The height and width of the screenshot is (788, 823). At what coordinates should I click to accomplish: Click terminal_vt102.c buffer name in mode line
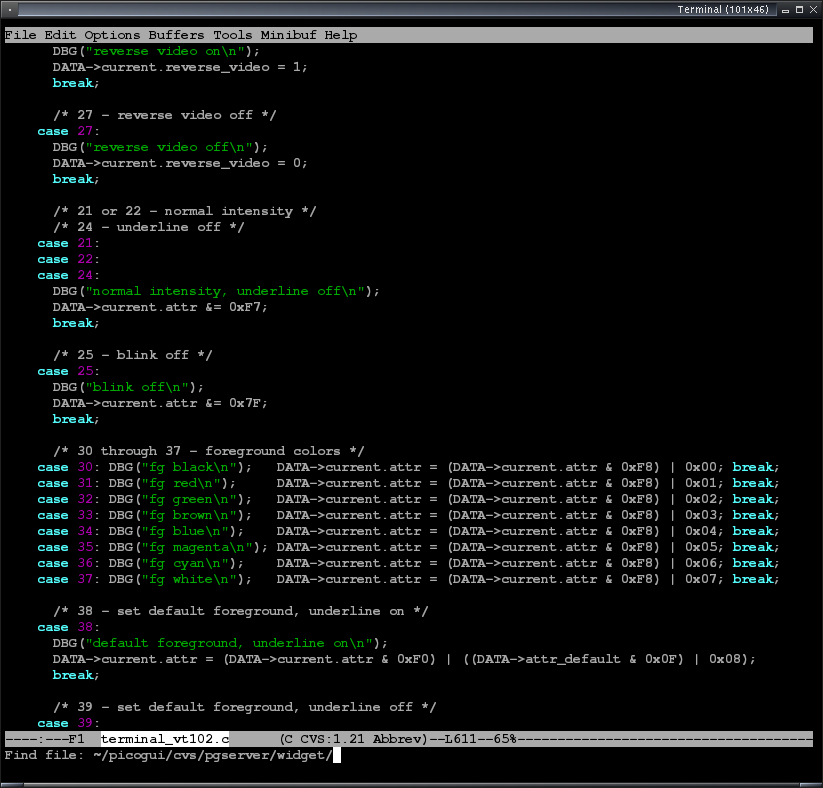[165, 739]
